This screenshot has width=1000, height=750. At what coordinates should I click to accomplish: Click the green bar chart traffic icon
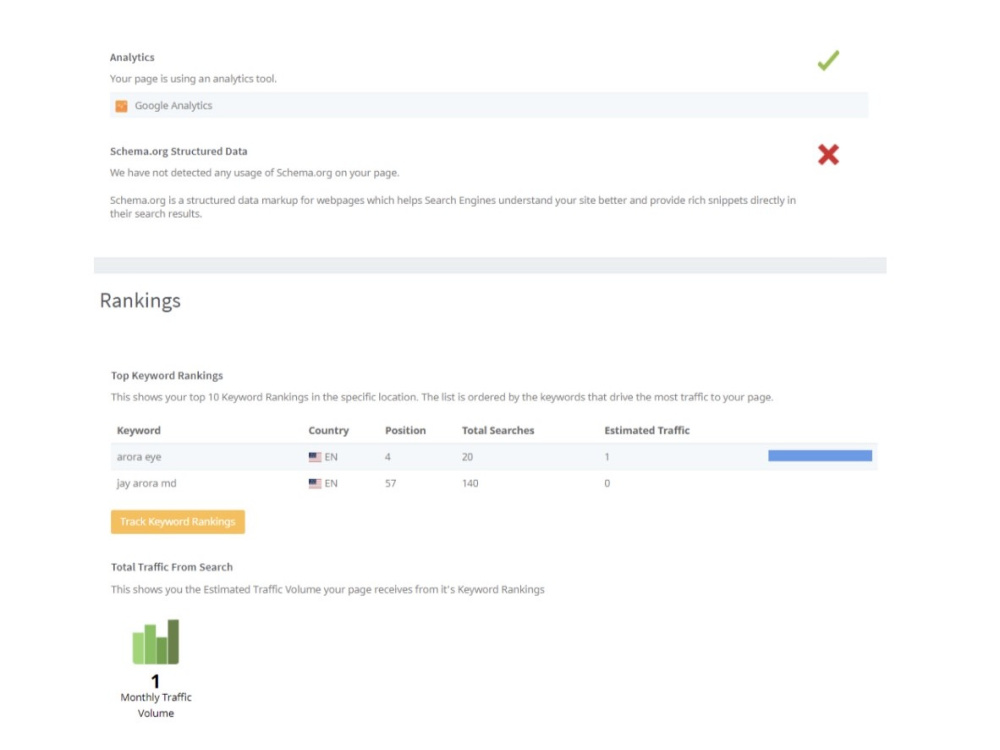tap(156, 642)
